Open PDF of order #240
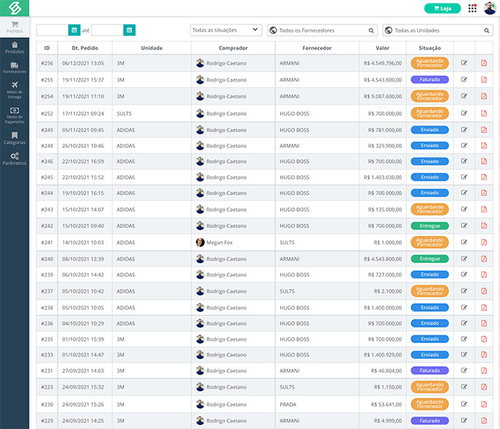The image size is (500, 429). [x=484, y=259]
